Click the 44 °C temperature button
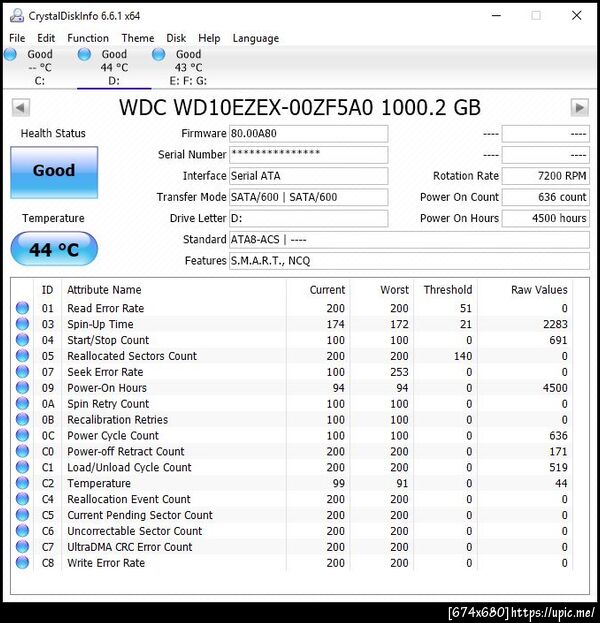Viewport: 600px width, 623px height. [54, 249]
